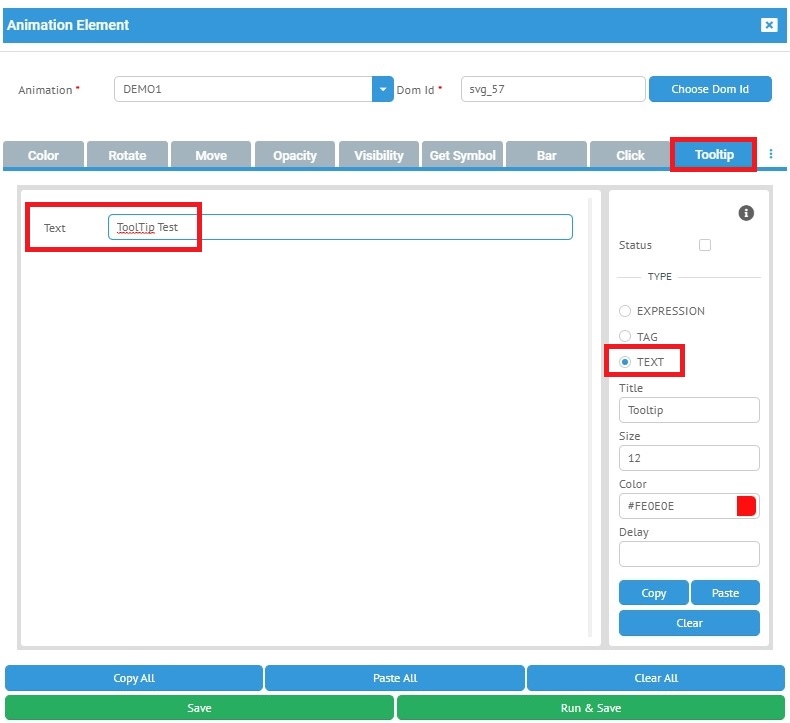This screenshot has height=723, width=790.
Task: Click the Paste button in right panel
Action: click(725, 593)
